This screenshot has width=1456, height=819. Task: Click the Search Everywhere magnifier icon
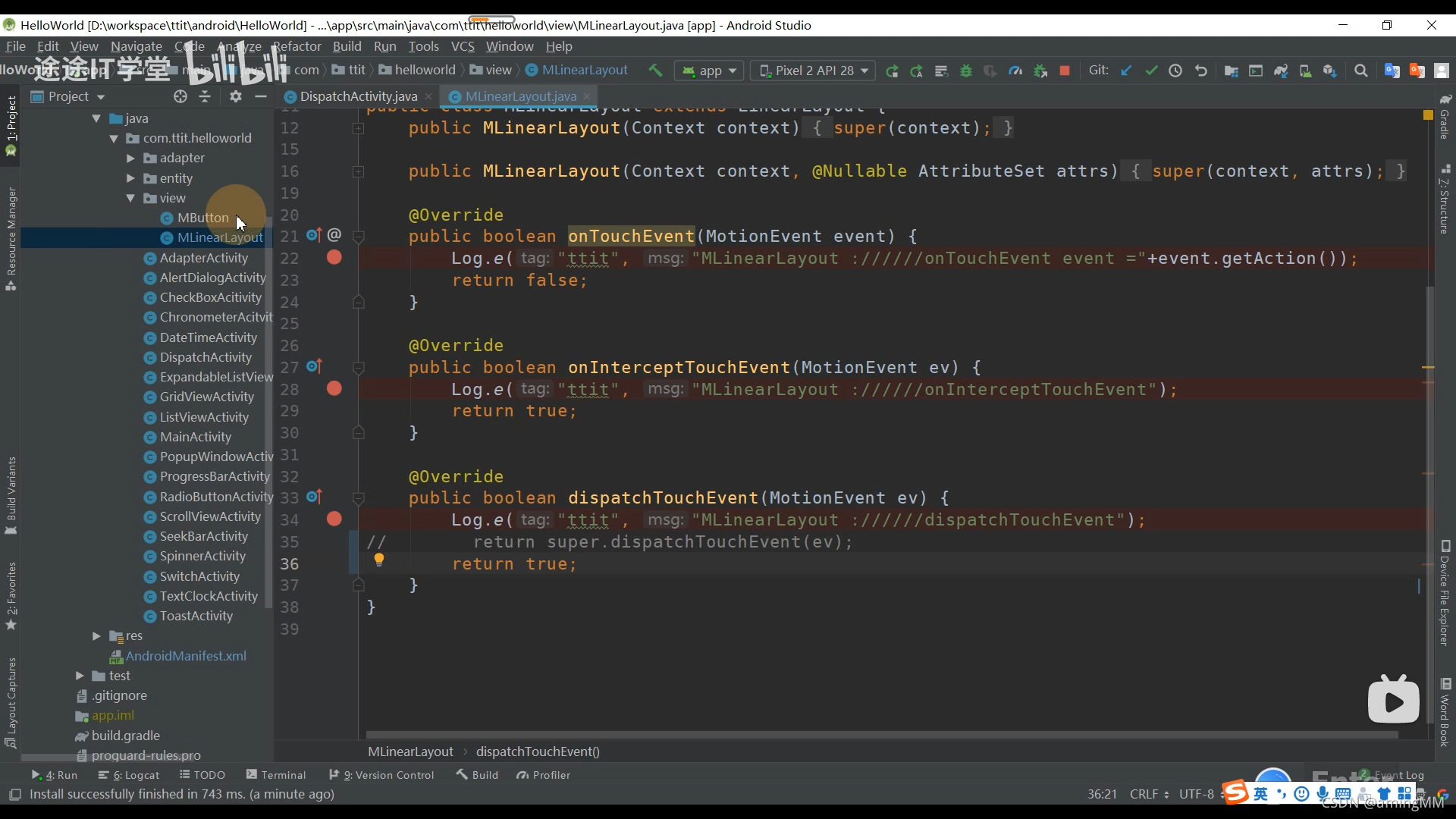[1361, 71]
